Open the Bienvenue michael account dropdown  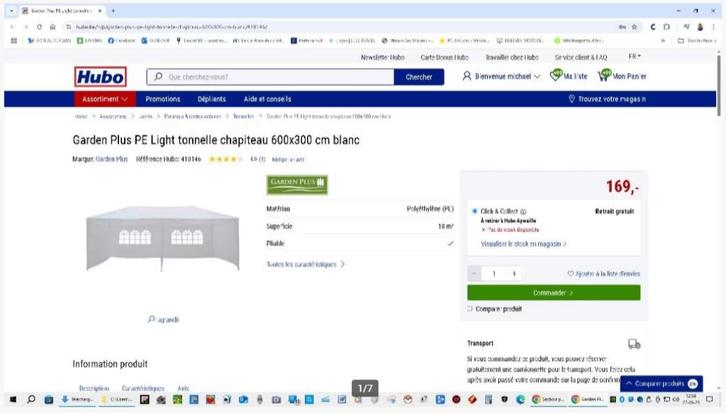pos(501,76)
